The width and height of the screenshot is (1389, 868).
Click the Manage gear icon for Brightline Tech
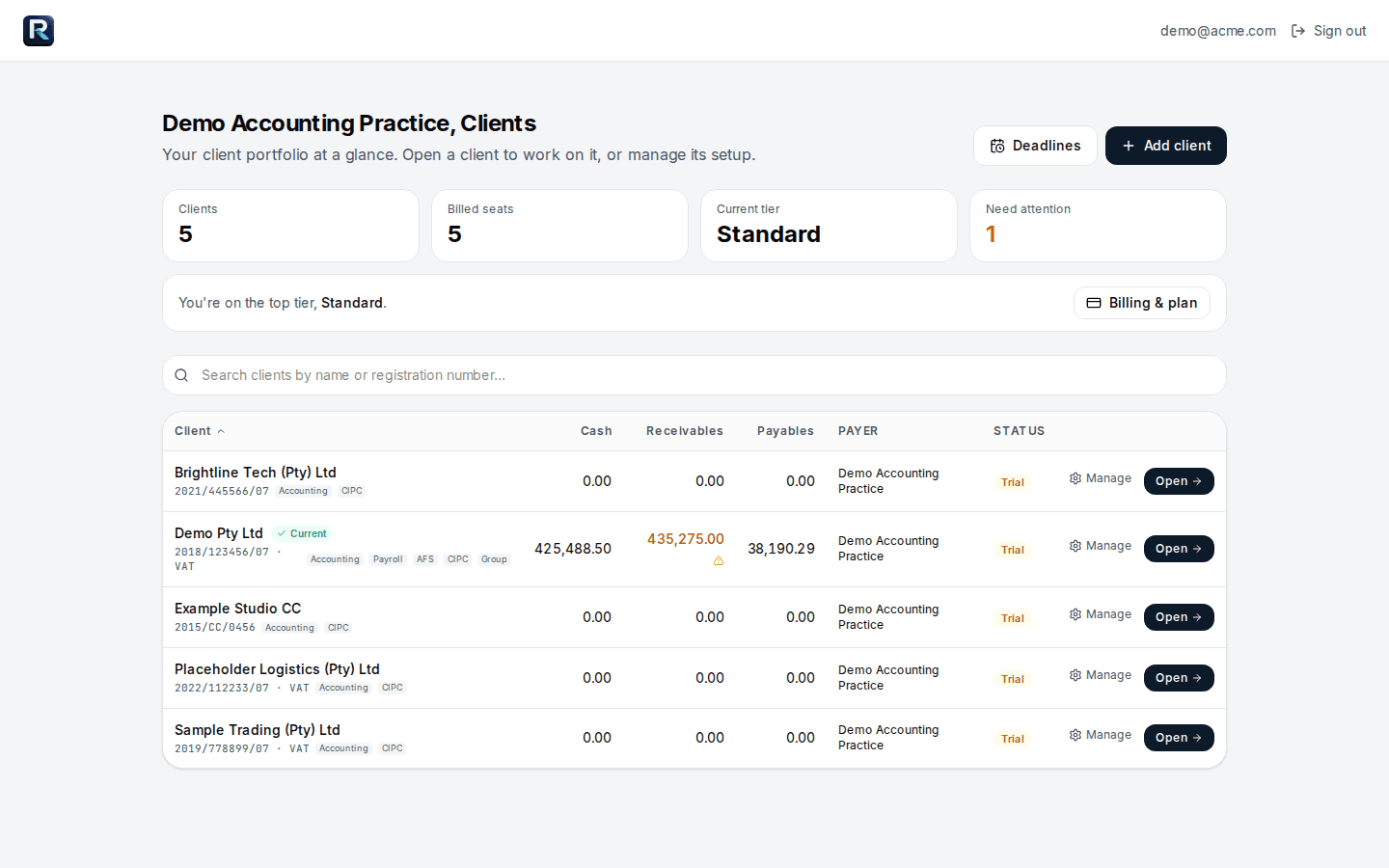tap(1076, 478)
